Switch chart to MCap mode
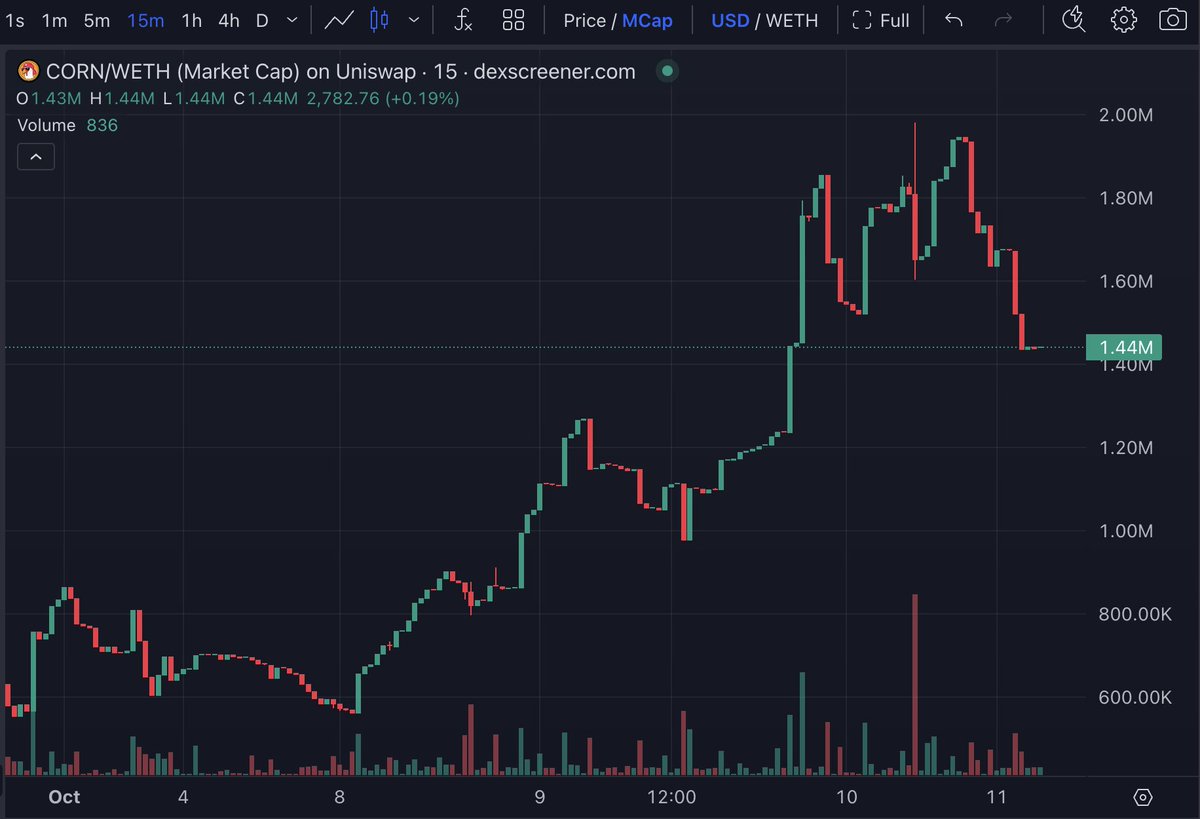This screenshot has height=819, width=1200. point(647,20)
